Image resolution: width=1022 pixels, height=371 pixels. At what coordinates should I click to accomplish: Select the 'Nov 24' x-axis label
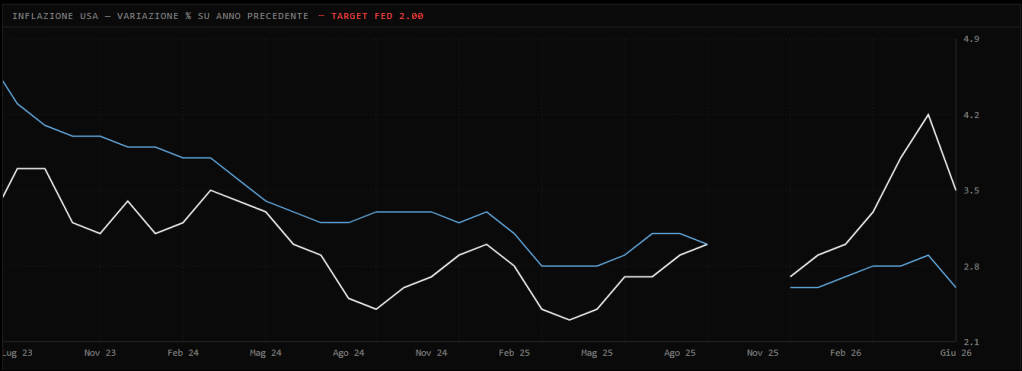point(431,353)
